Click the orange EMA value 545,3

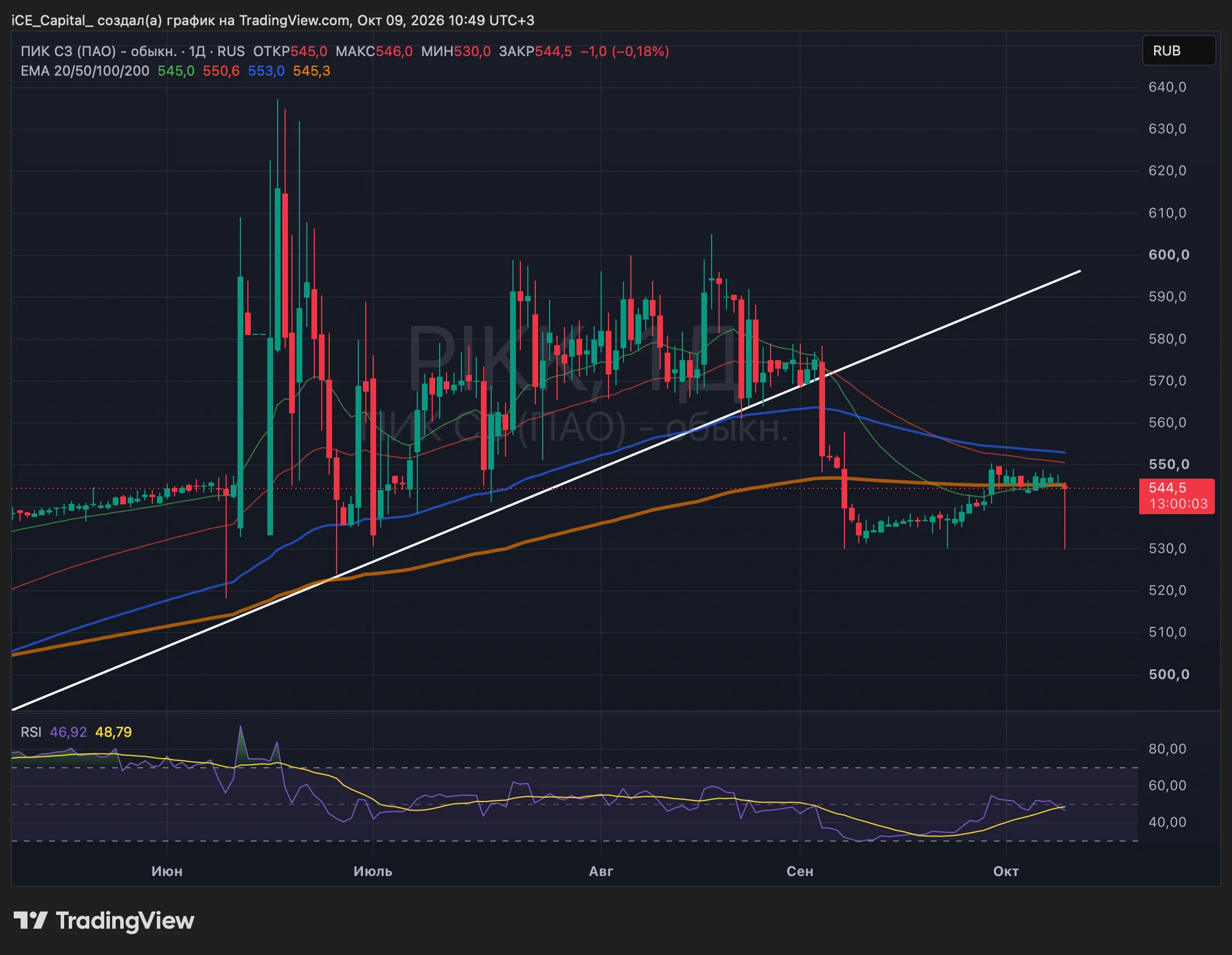pyautogui.click(x=311, y=71)
